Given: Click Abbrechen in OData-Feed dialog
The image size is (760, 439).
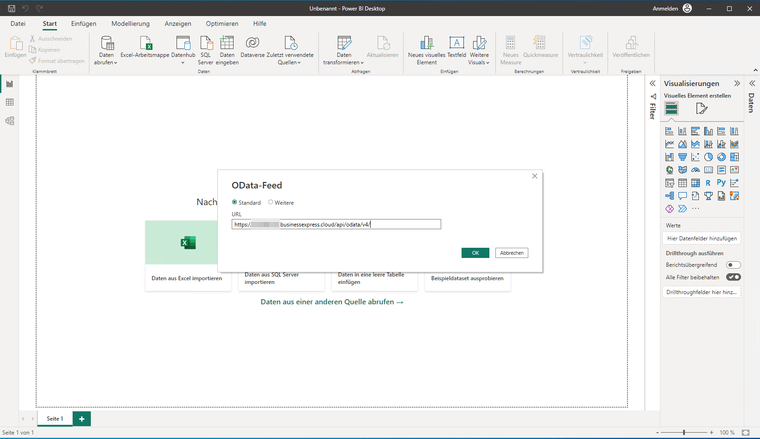Looking at the screenshot, I should coord(511,253).
